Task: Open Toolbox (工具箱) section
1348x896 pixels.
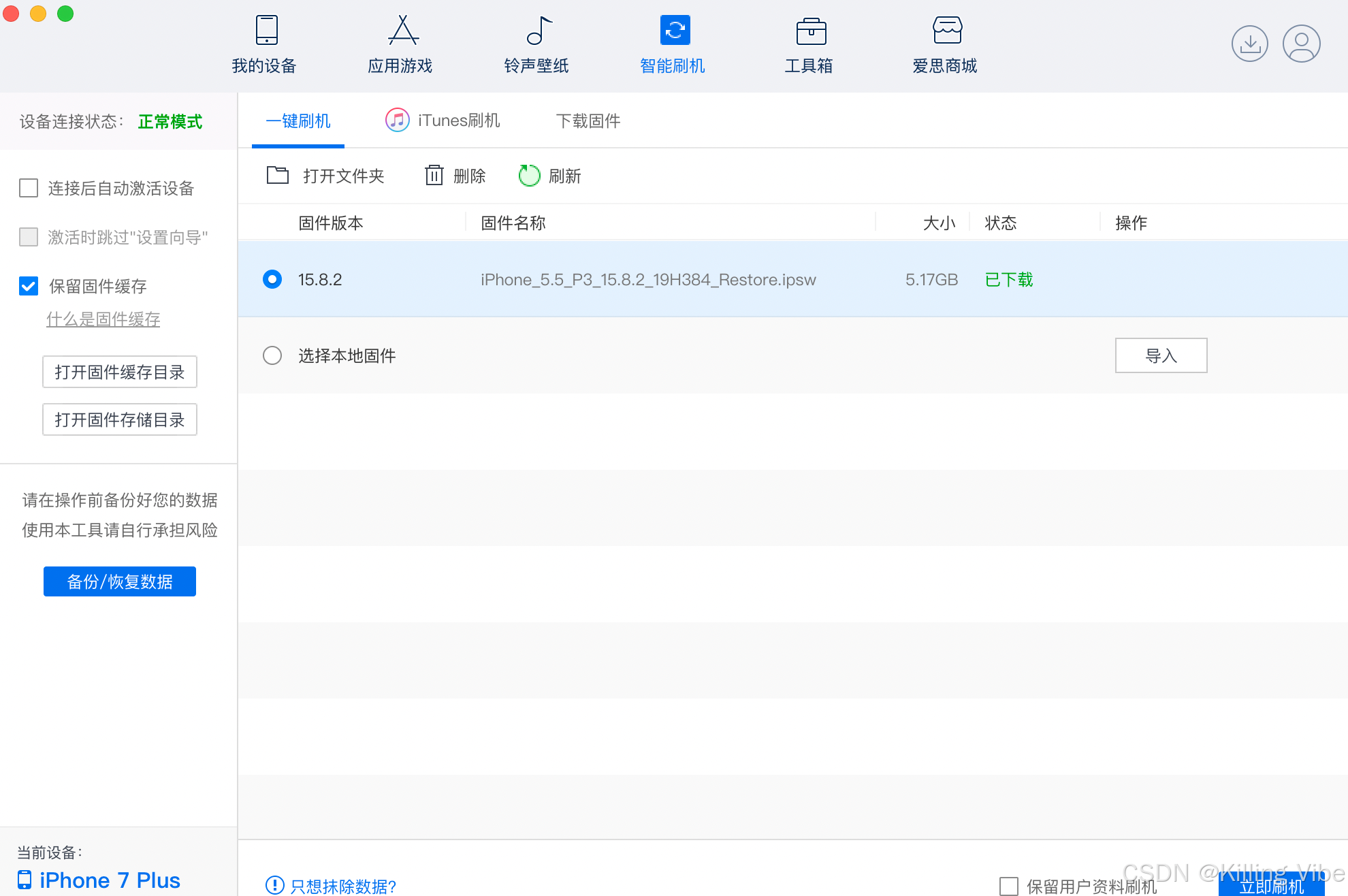Action: 809,44
